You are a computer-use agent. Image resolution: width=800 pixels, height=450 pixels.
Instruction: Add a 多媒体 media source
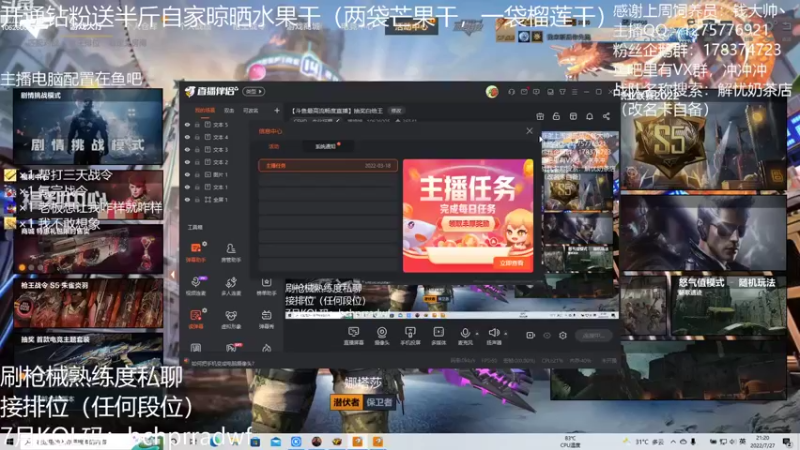pyautogui.click(x=438, y=336)
